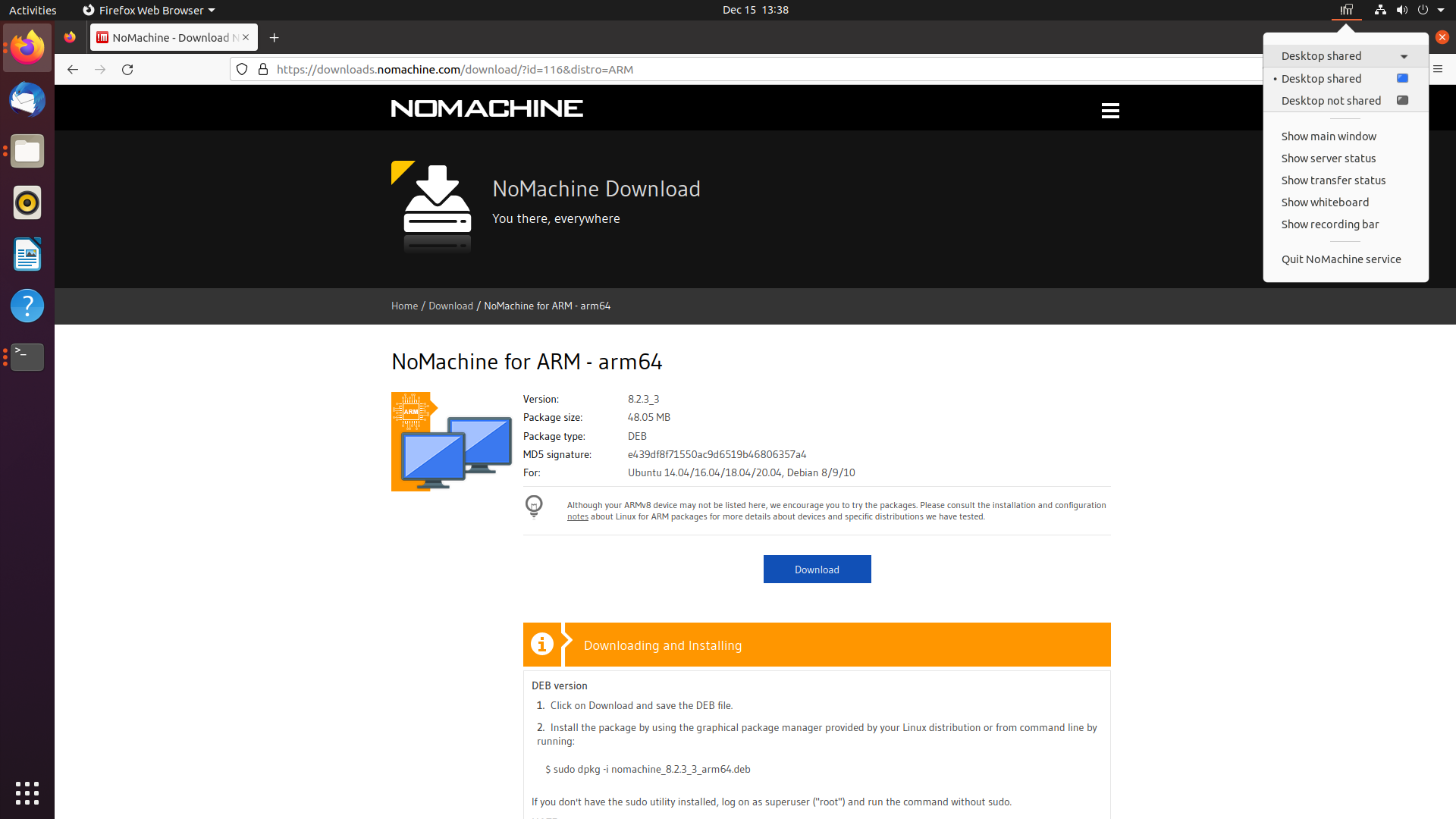Viewport: 1456px width, 819px height.
Task: Select Desktop not shared option
Action: coord(1345,101)
